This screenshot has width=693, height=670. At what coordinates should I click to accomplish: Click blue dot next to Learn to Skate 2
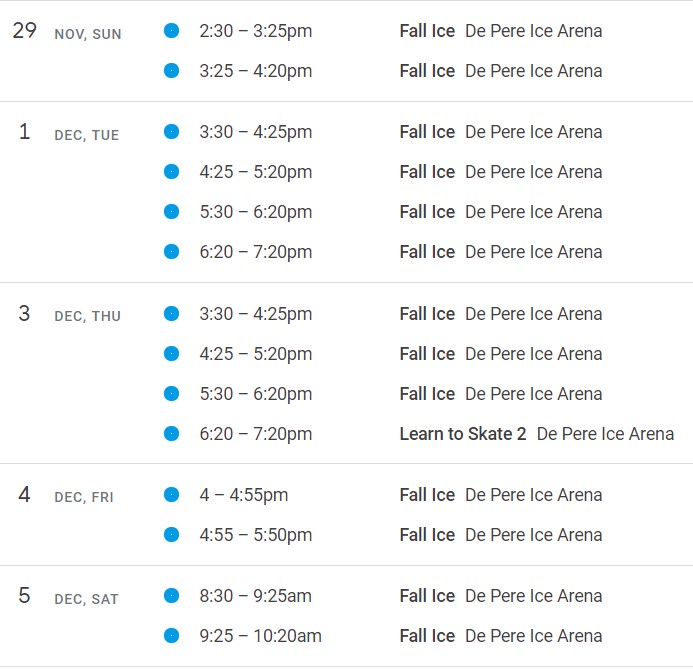click(x=171, y=434)
